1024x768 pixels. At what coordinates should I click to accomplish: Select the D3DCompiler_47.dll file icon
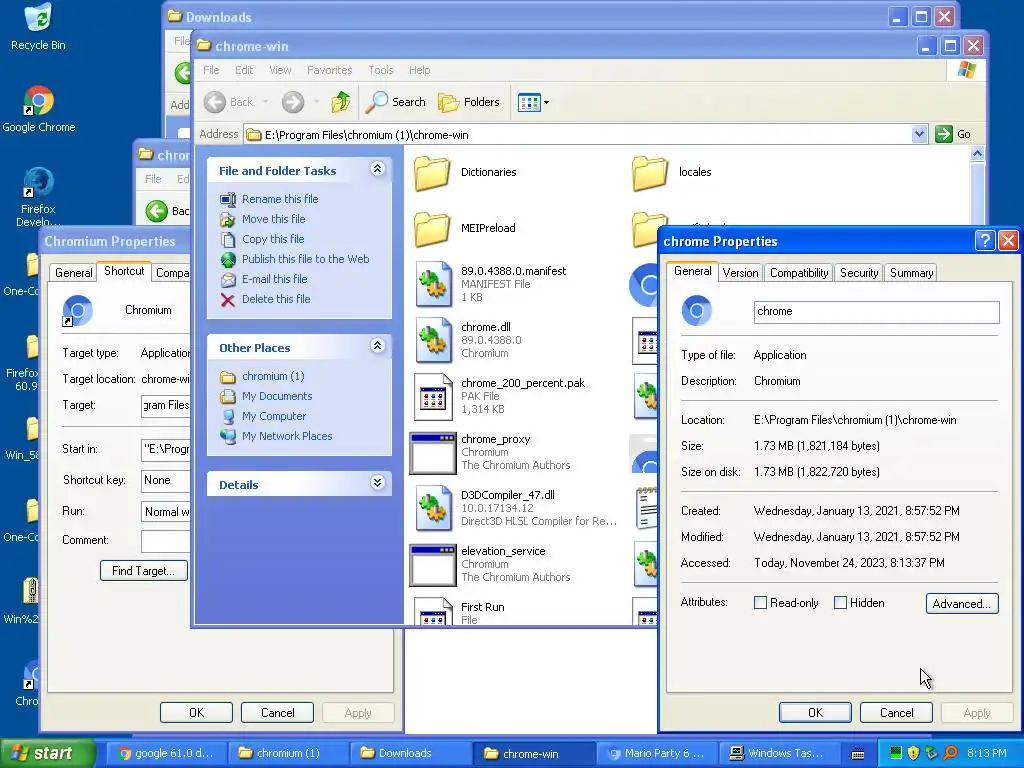(432, 509)
